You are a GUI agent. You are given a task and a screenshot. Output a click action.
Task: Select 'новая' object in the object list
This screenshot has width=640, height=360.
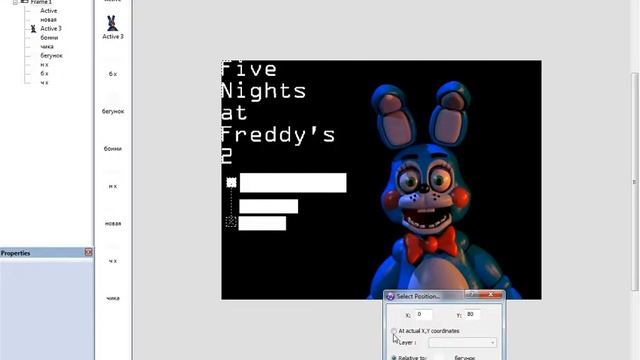[x=113, y=223]
